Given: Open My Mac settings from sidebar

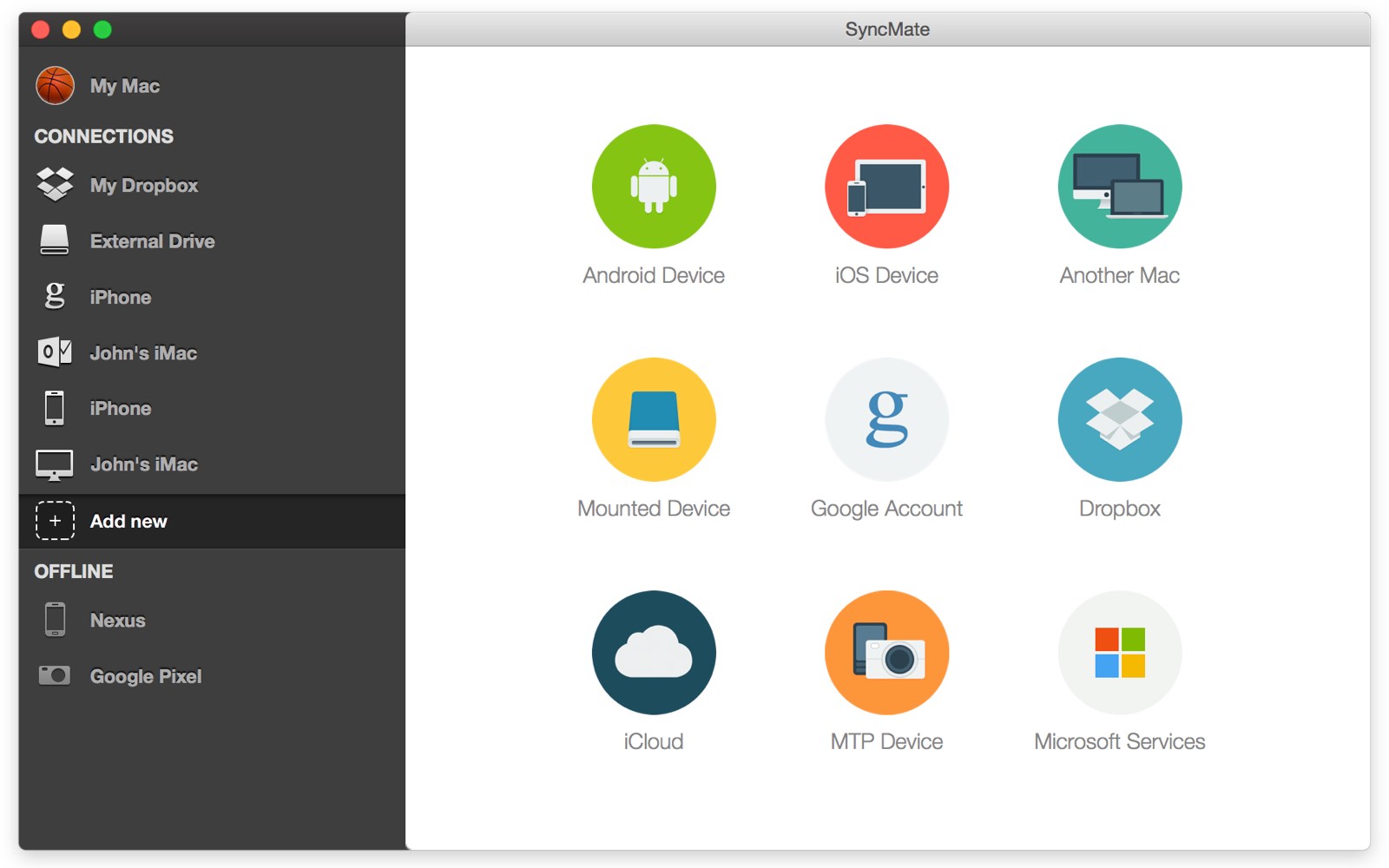Looking at the screenshot, I should pos(124,85).
